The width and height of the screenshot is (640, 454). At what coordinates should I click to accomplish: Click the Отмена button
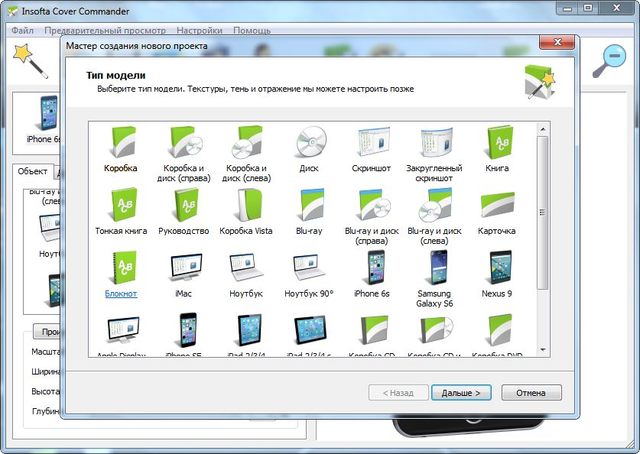click(531, 393)
